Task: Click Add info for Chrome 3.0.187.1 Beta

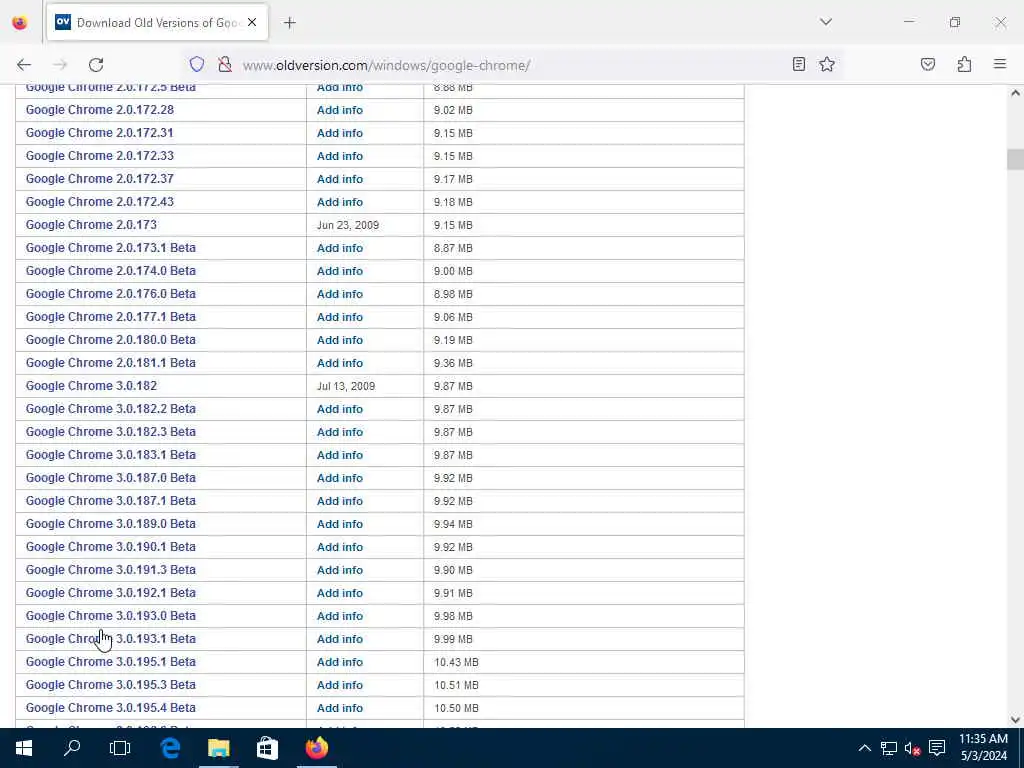Action: coord(340,501)
